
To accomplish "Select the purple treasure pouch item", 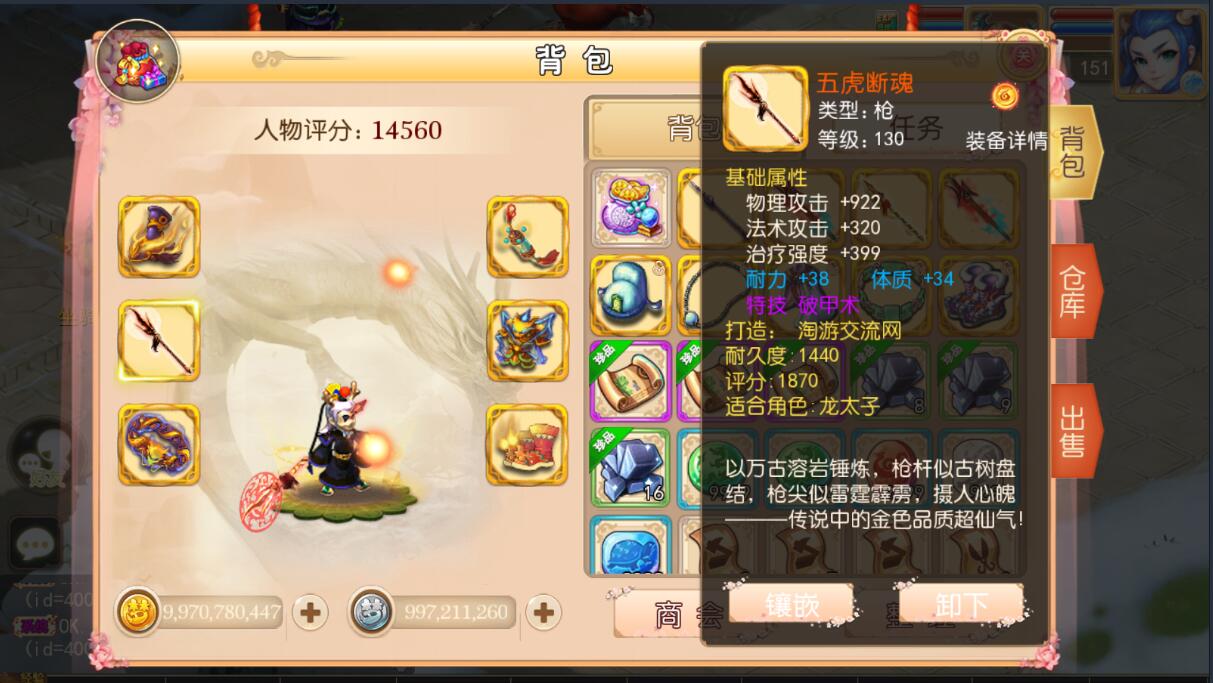I will coord(631,208).
